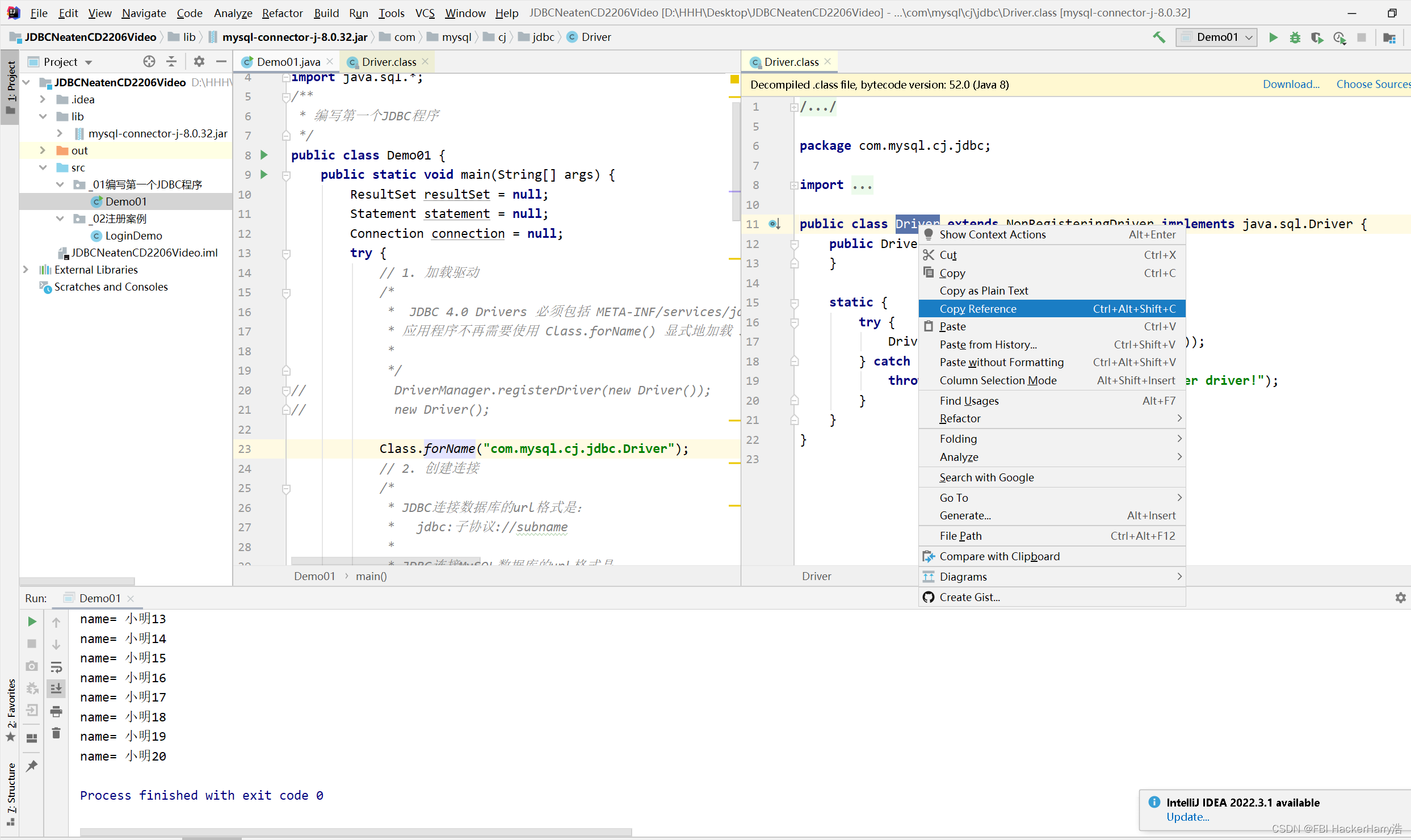Viewport: 1411px width, 840px height.
Task: Click the jdbc folder in navigation bar
Action: click(536, 37)
